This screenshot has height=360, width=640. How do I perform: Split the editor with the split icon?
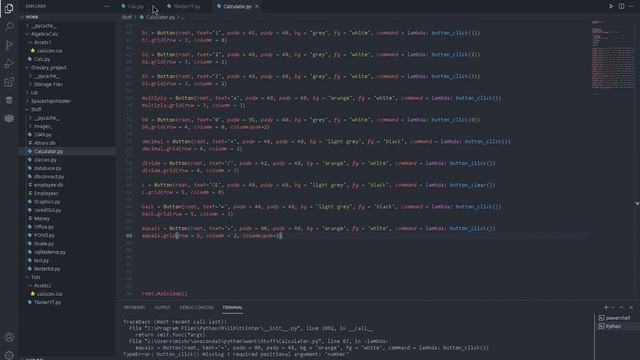pos(621,6)
